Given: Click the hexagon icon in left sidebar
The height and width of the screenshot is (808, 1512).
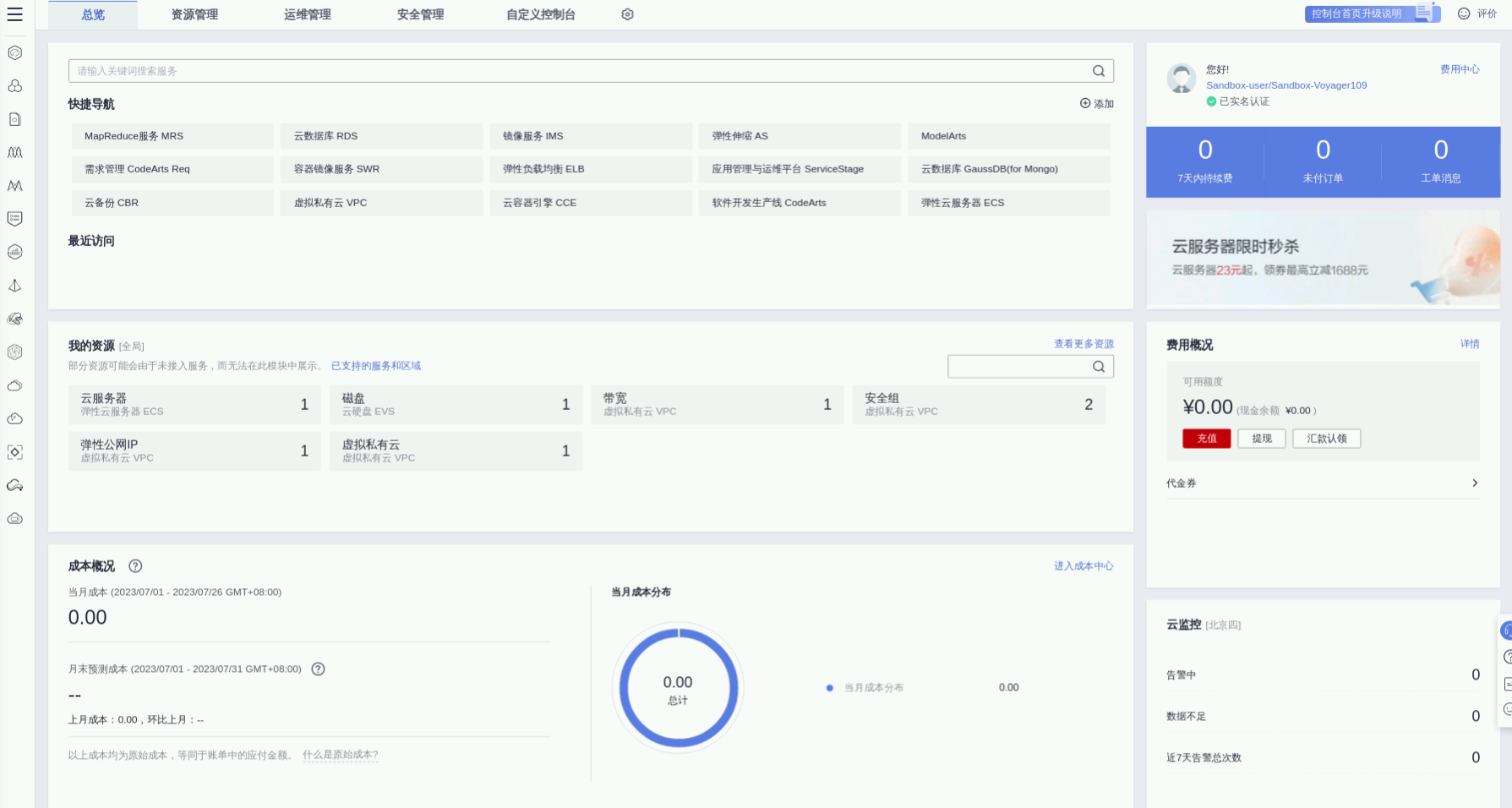Looking at the screenshot, I should click(14, 52).
